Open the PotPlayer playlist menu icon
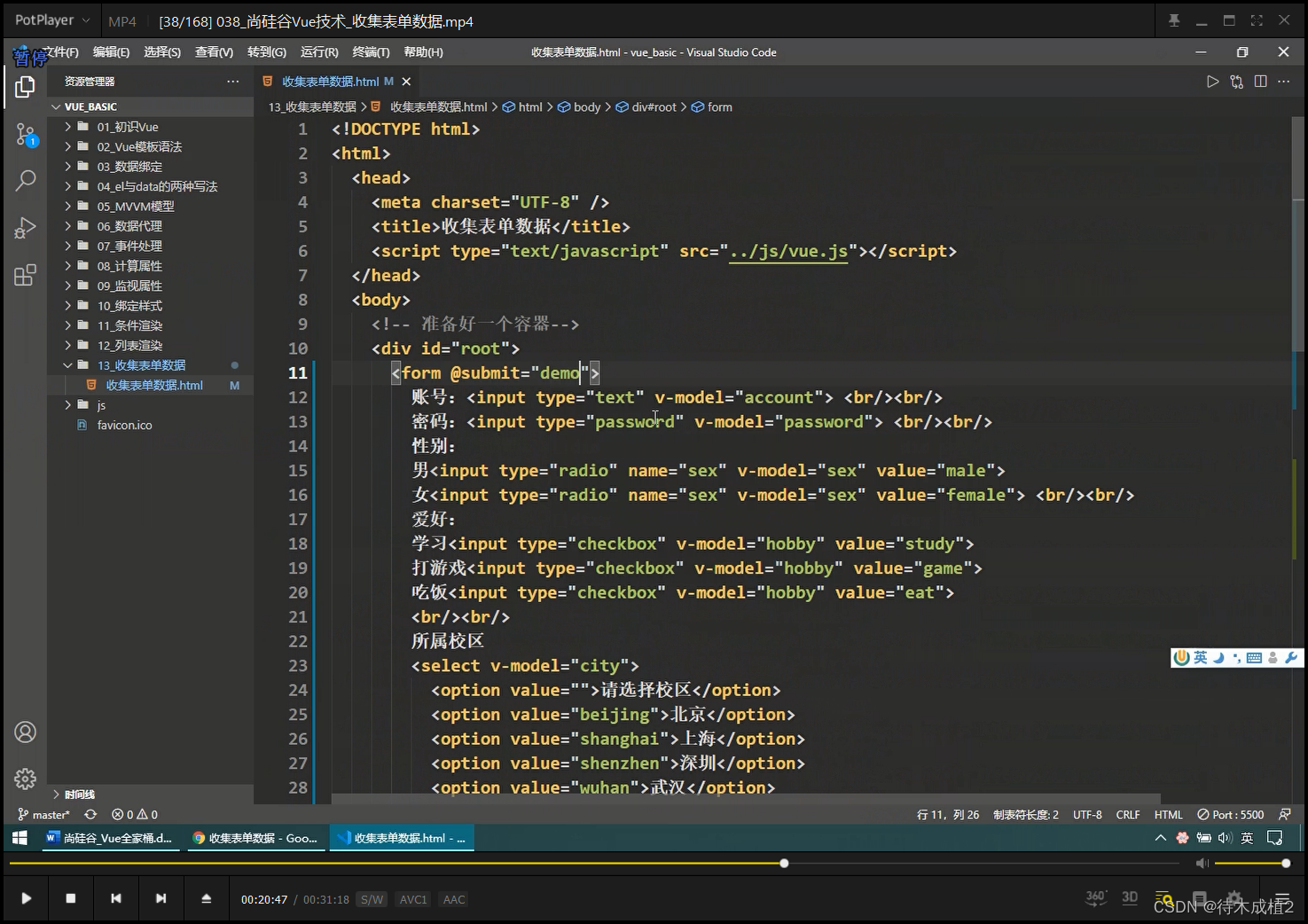This screenshot has height=924, width=1308. (x=1282, y=897)
